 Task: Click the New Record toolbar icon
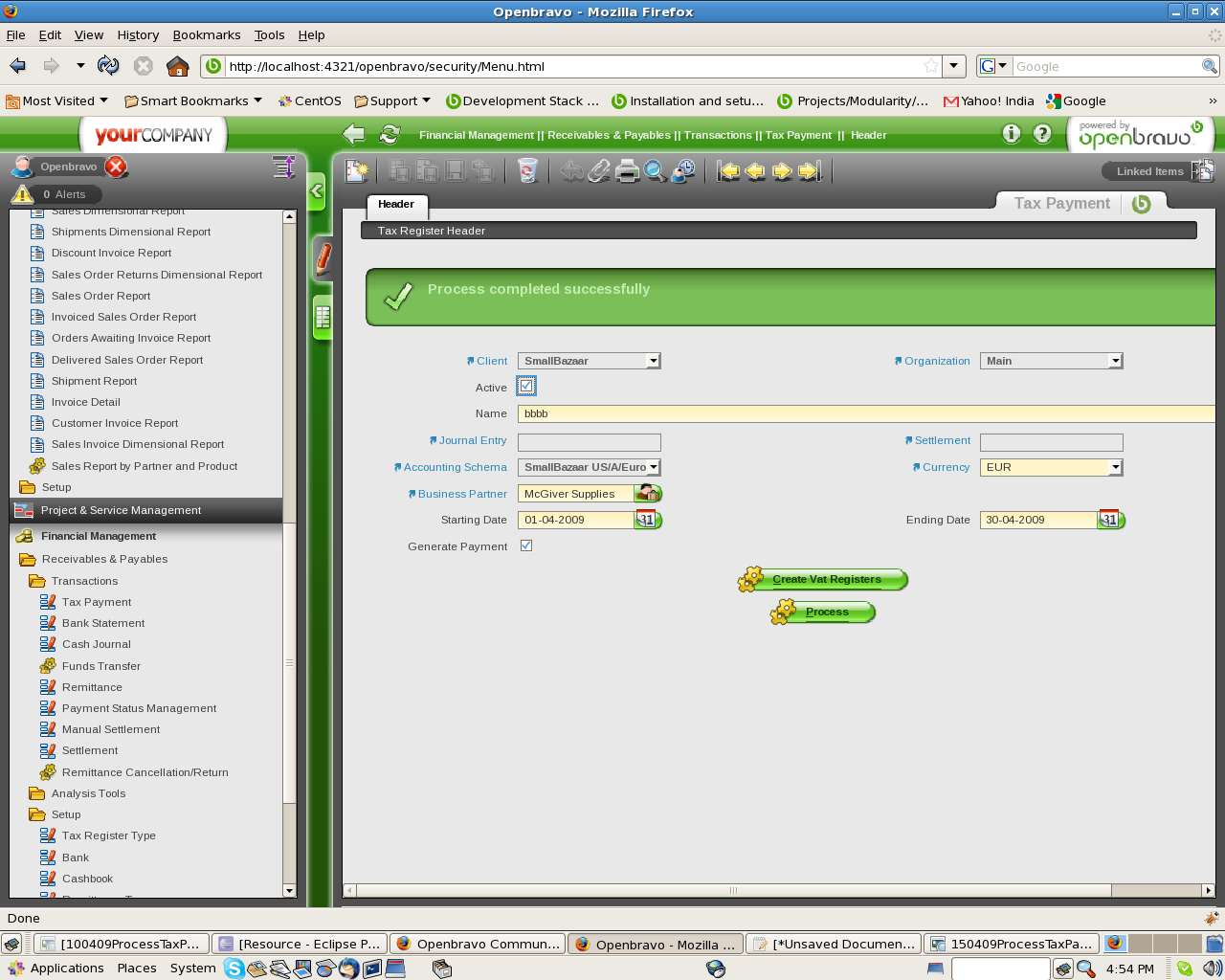click(357, 171)
